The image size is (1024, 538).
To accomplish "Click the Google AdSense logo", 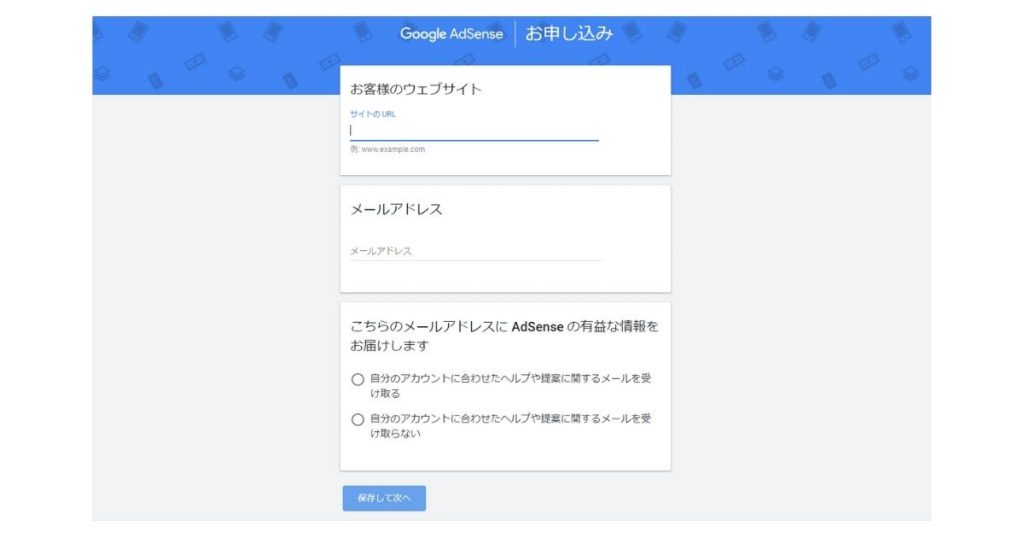I will coord(451,34).
